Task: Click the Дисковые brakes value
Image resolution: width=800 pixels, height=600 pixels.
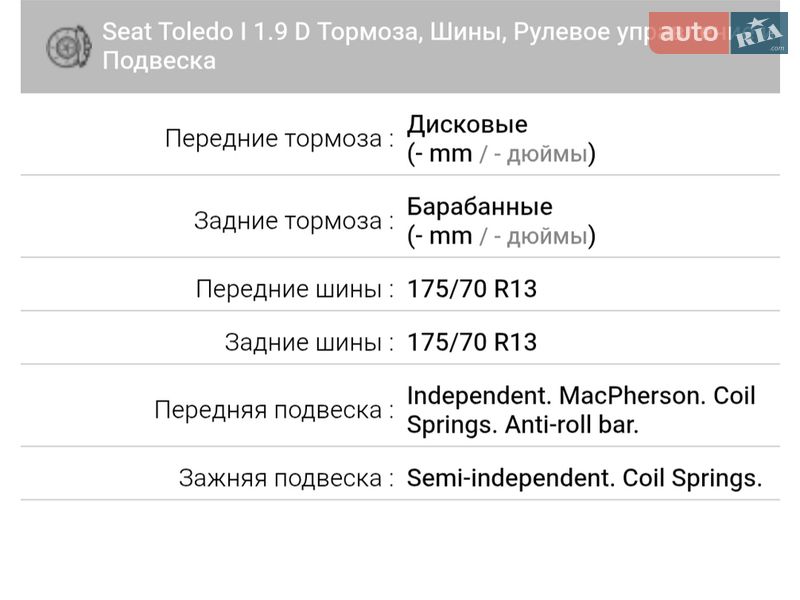Action: (470, 125)
